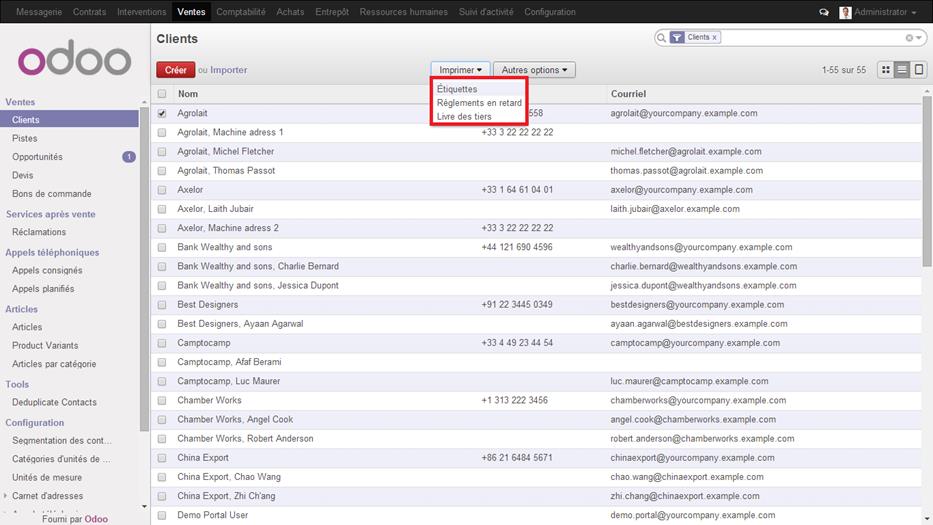Sort the list by Nom column
Screen dimensions: 933x525
tap(187, 94)
